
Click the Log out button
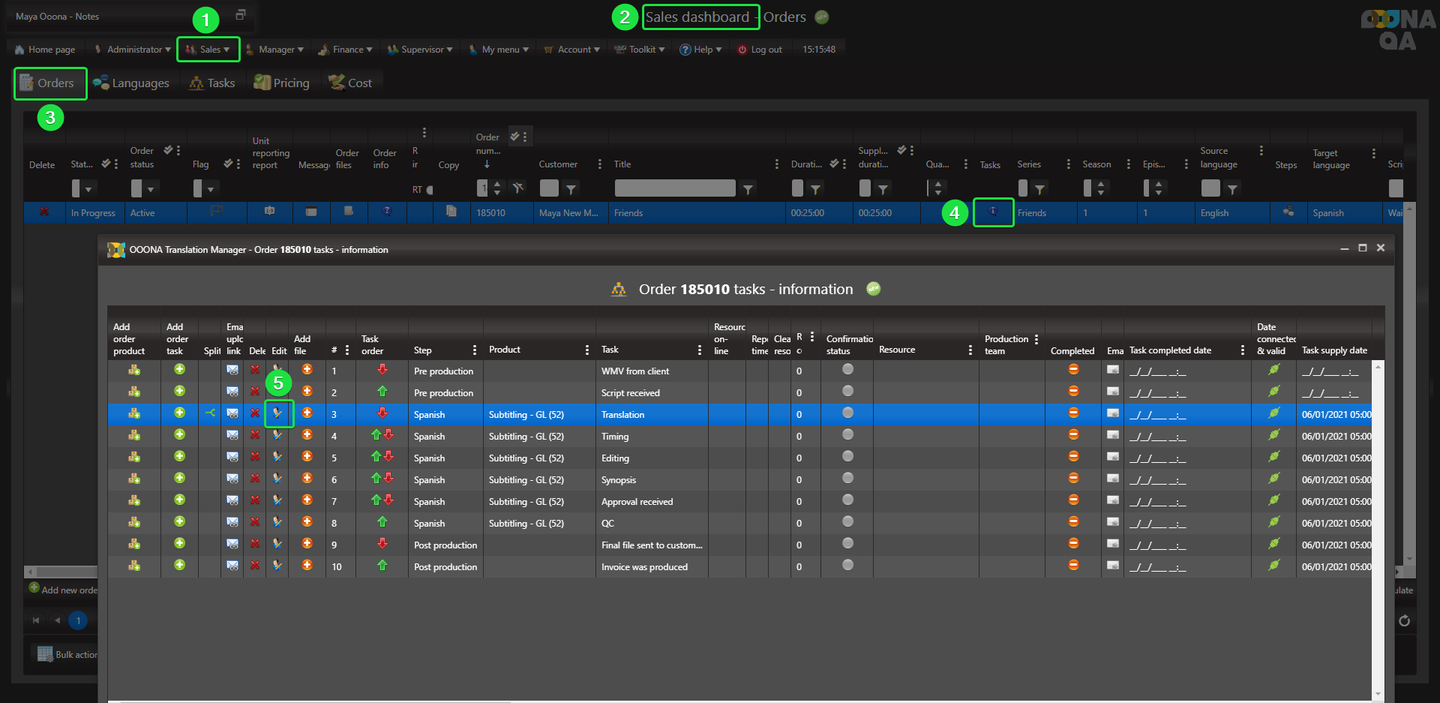tap(760, 49)
